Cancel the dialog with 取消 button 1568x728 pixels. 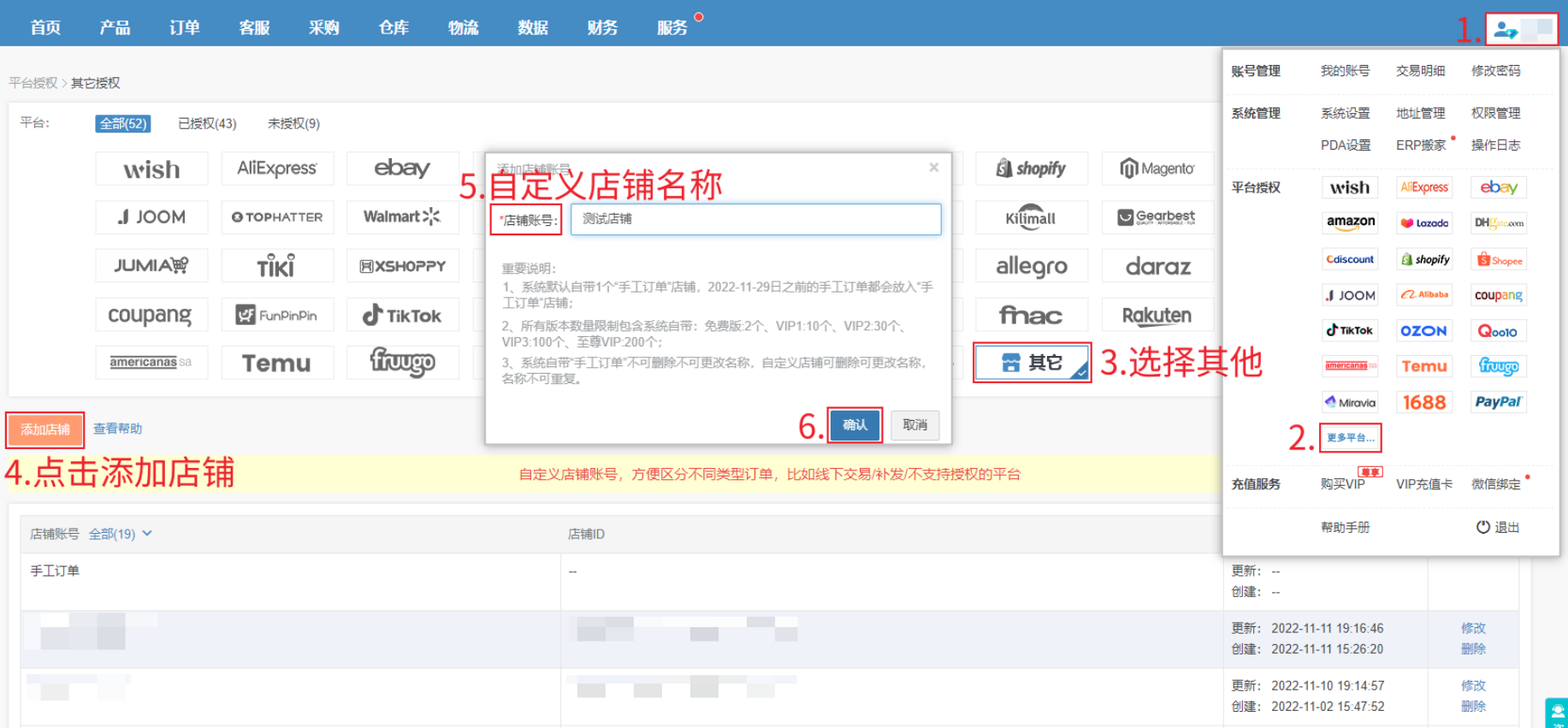click(915, 425)
